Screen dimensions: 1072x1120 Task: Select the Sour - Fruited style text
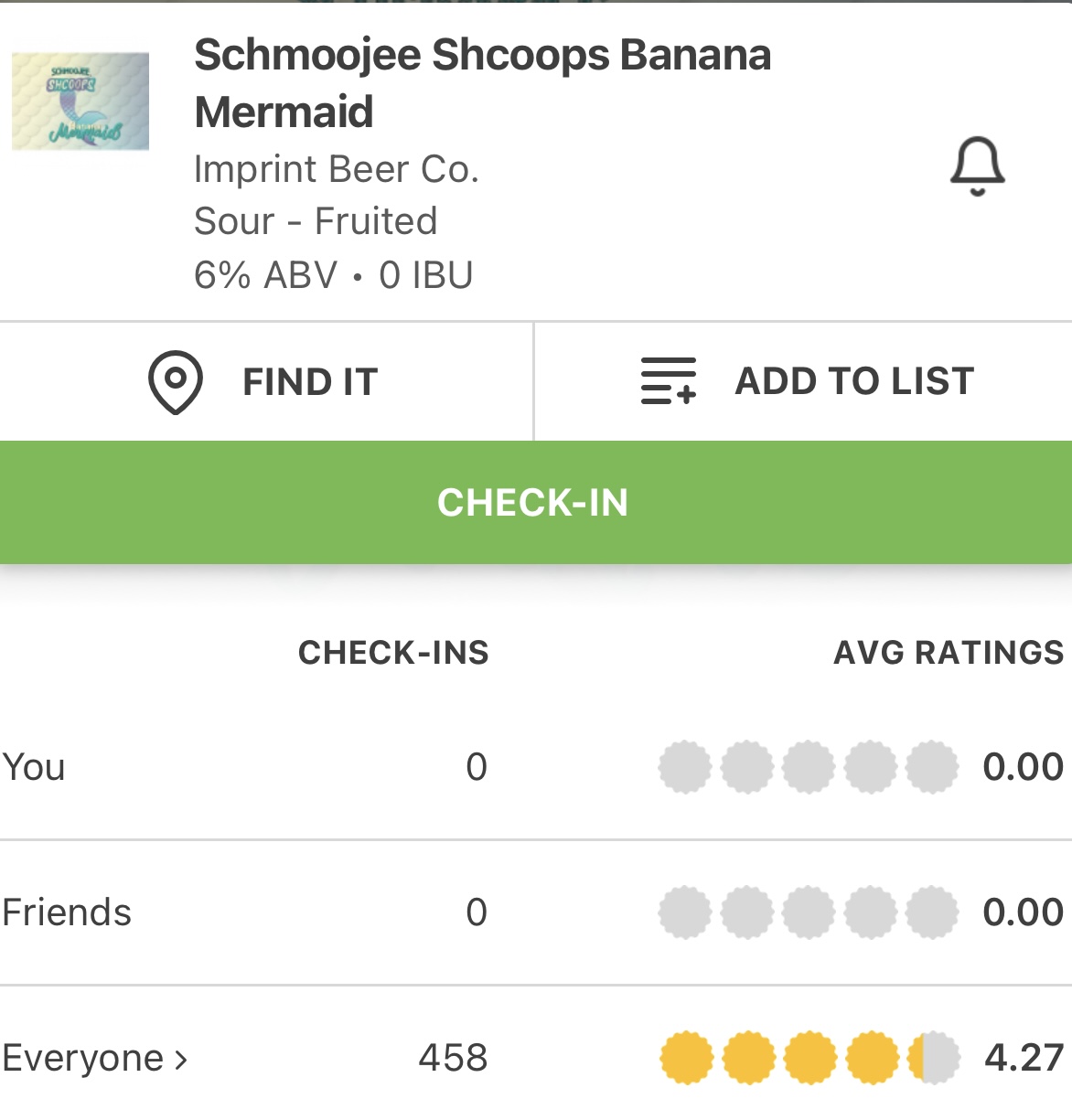(x=316, y=221)
